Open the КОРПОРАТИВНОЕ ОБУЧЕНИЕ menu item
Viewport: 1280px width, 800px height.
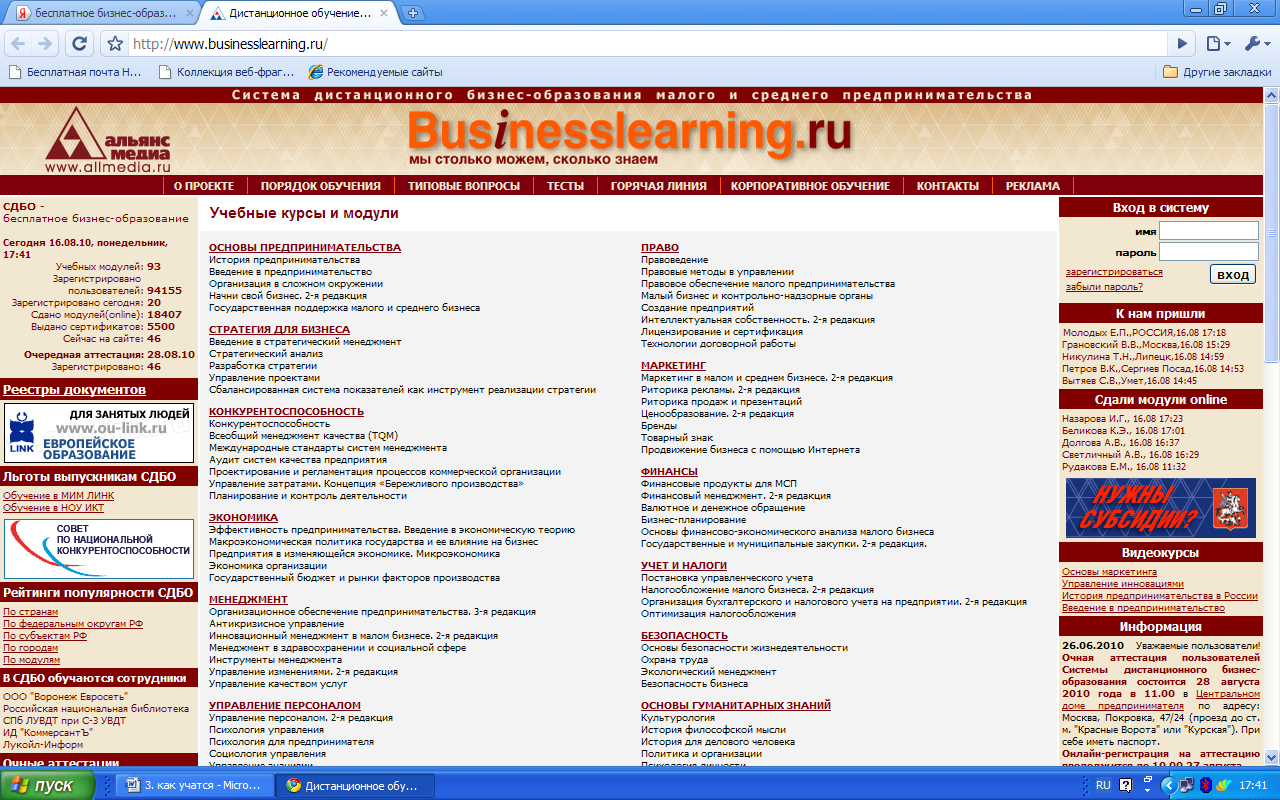click(x=810, y=186)
